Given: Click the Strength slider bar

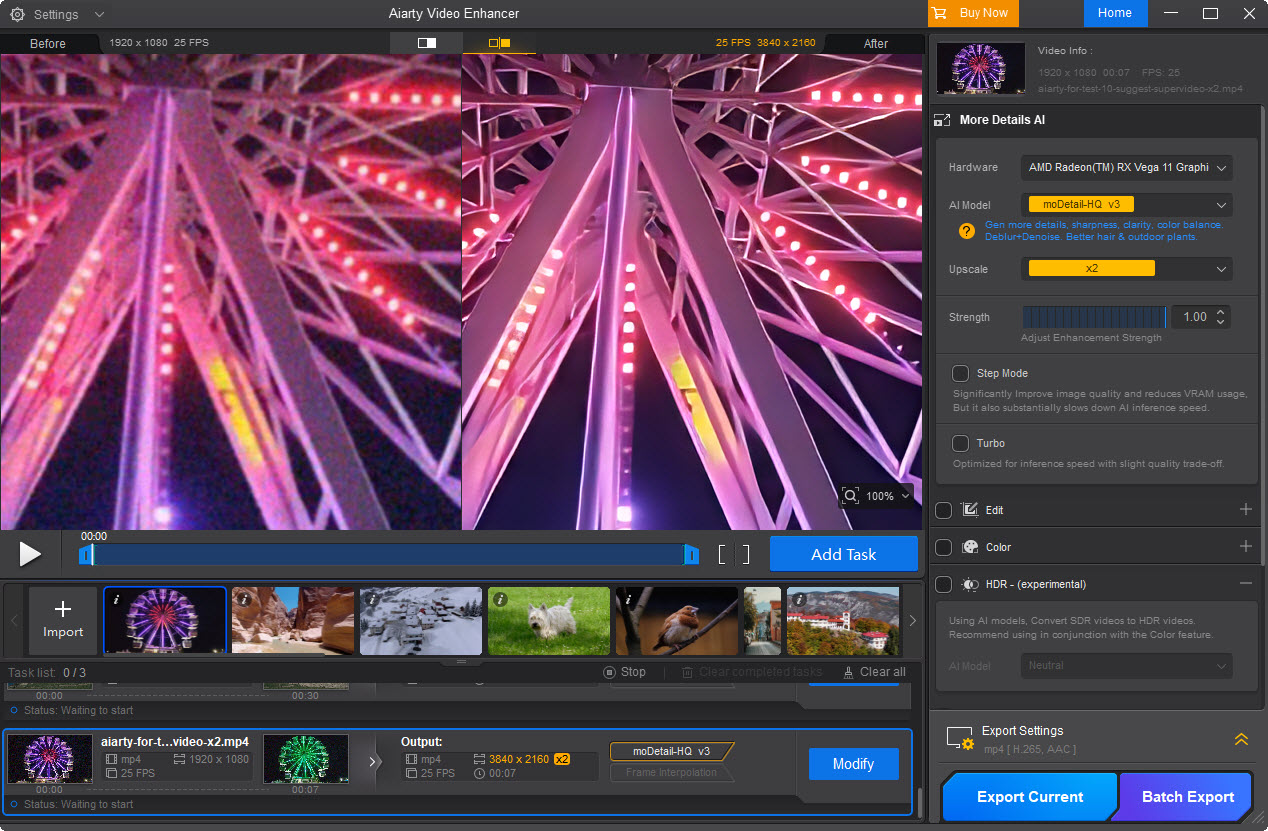Looking at the screenshot, I should (x=1094, y=317).
